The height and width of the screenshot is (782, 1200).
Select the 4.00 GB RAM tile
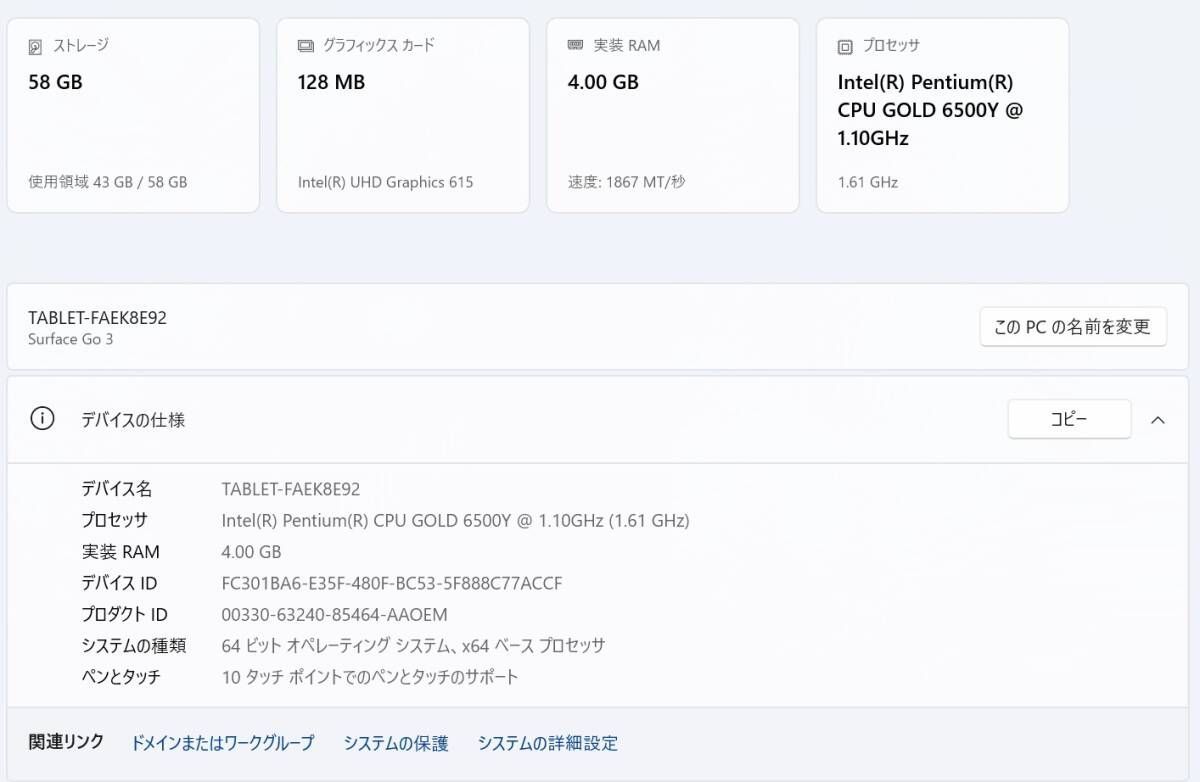pos(672,115)
